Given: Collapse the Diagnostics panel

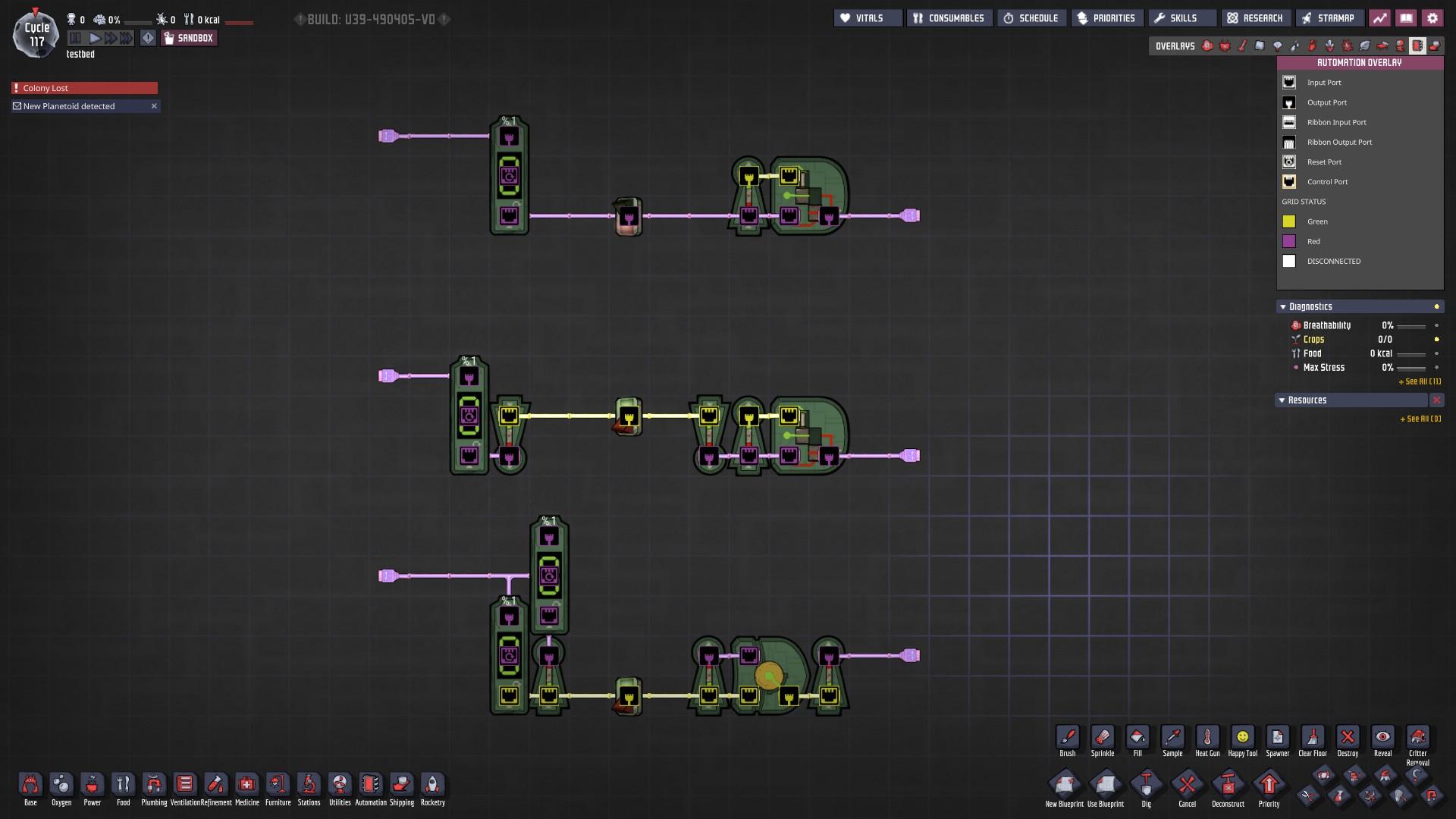Looking at the screenshot, I should [x=1283, y=307].
